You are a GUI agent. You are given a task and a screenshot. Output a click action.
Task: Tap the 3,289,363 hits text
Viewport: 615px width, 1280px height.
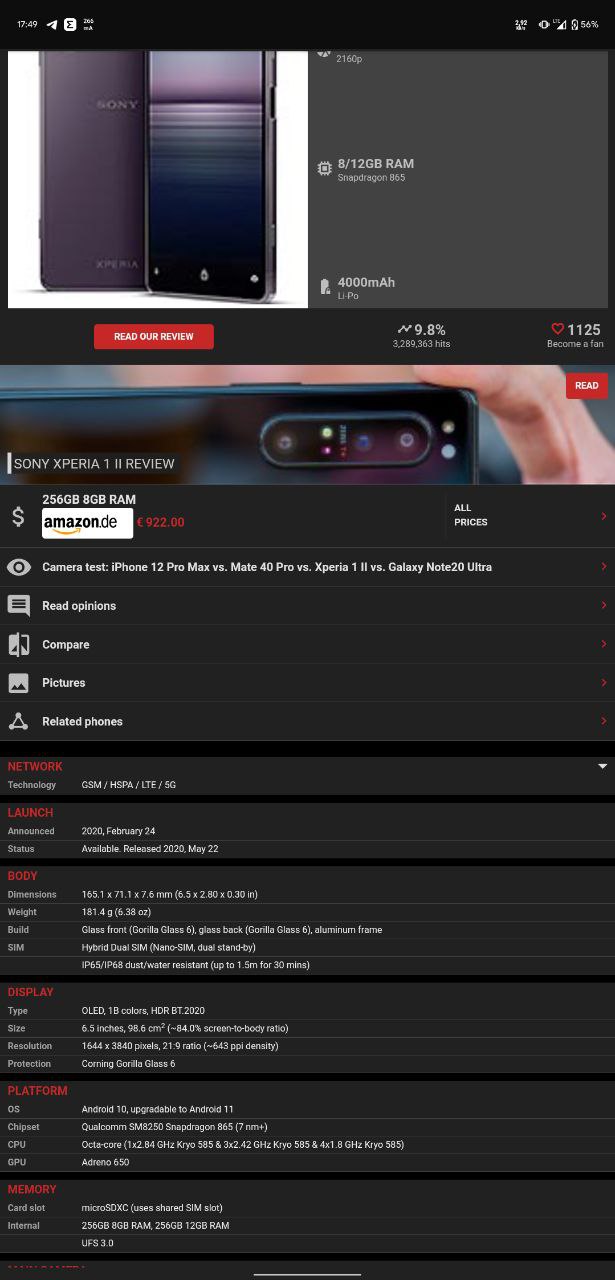pos(421,344)
